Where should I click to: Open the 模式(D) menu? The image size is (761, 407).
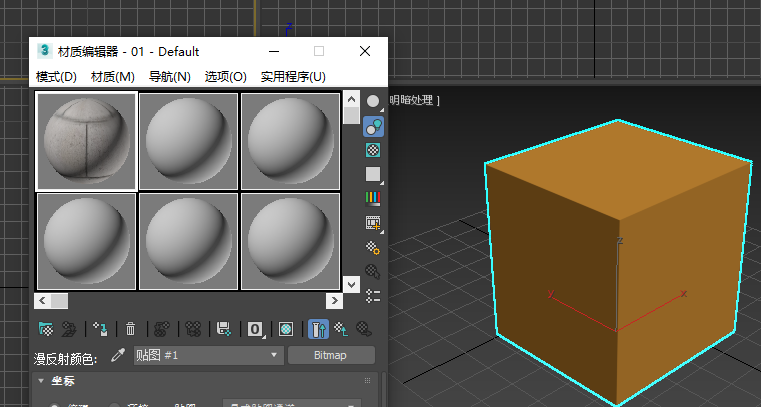click(x=56, y=77)
